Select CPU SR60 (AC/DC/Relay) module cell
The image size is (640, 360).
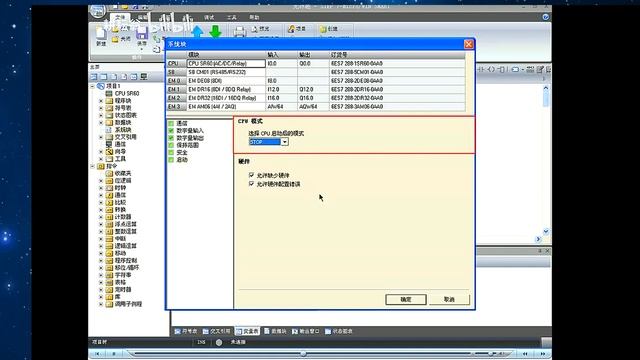(226, 64)
